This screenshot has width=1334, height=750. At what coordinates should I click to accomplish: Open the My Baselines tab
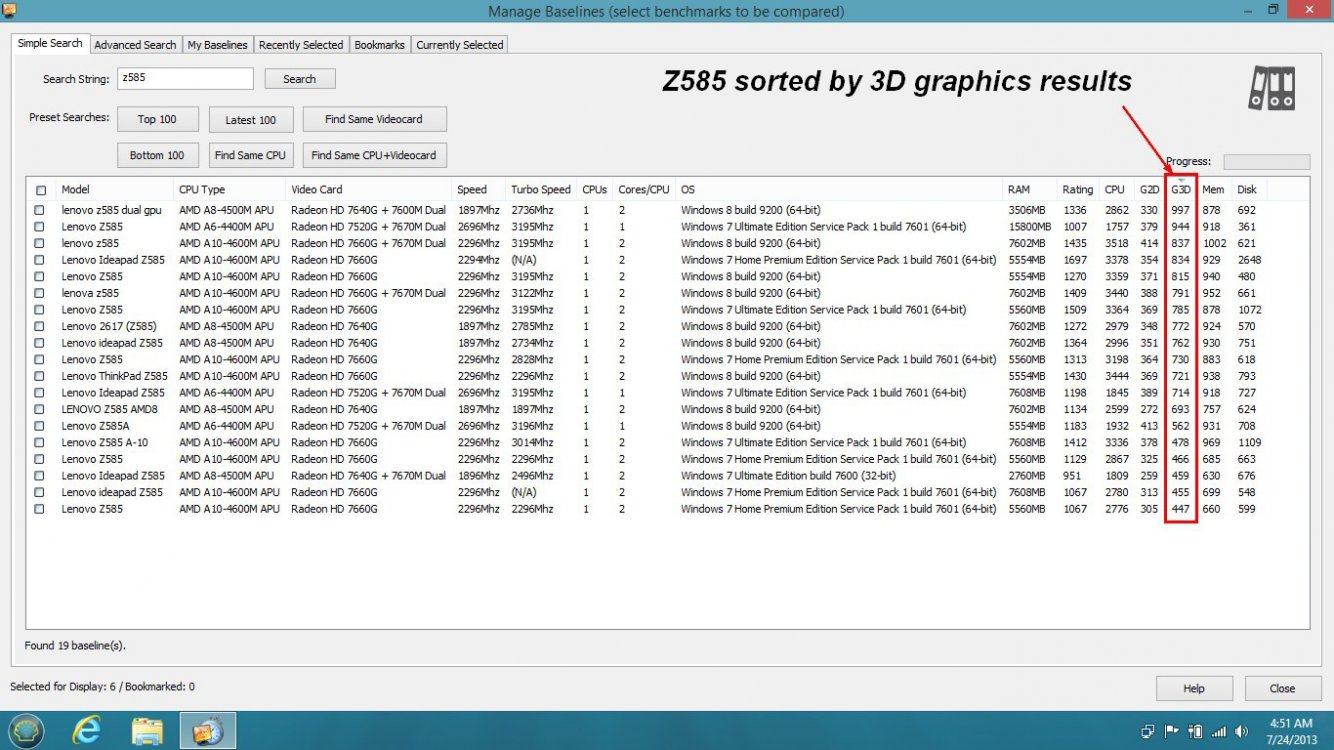click(217, 45)
